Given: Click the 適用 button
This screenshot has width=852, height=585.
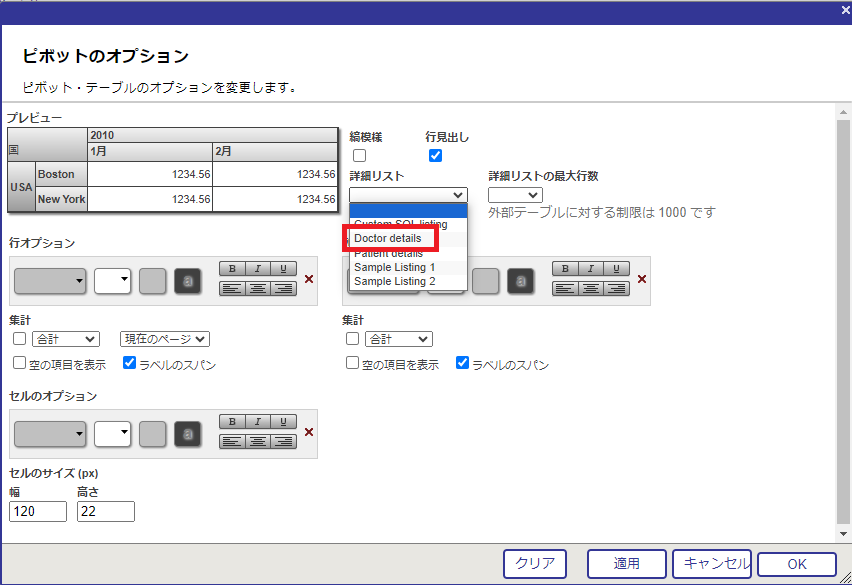Looking at the screenshot, I should (x=626, y=564).
